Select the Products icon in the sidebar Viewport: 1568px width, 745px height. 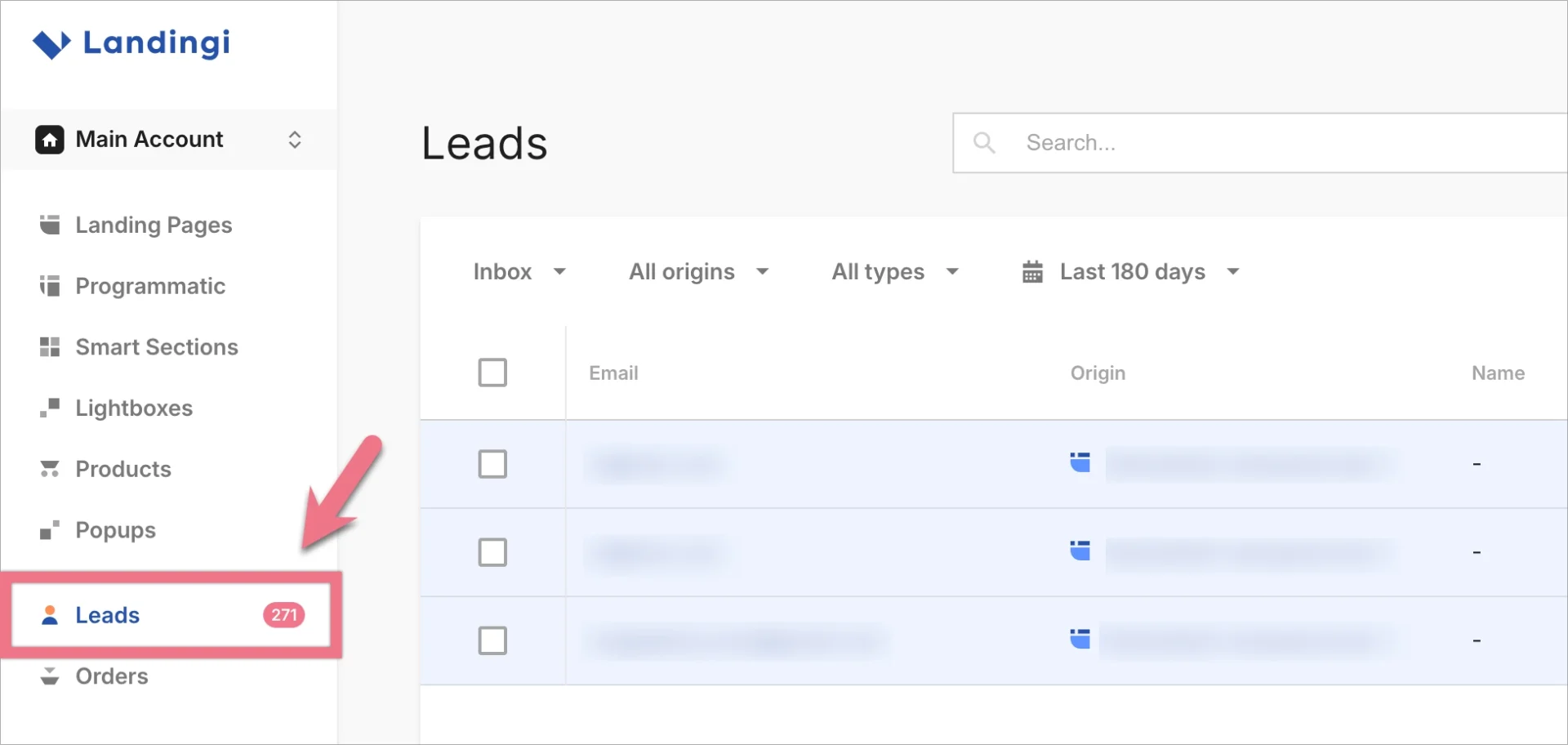(50, 469)
